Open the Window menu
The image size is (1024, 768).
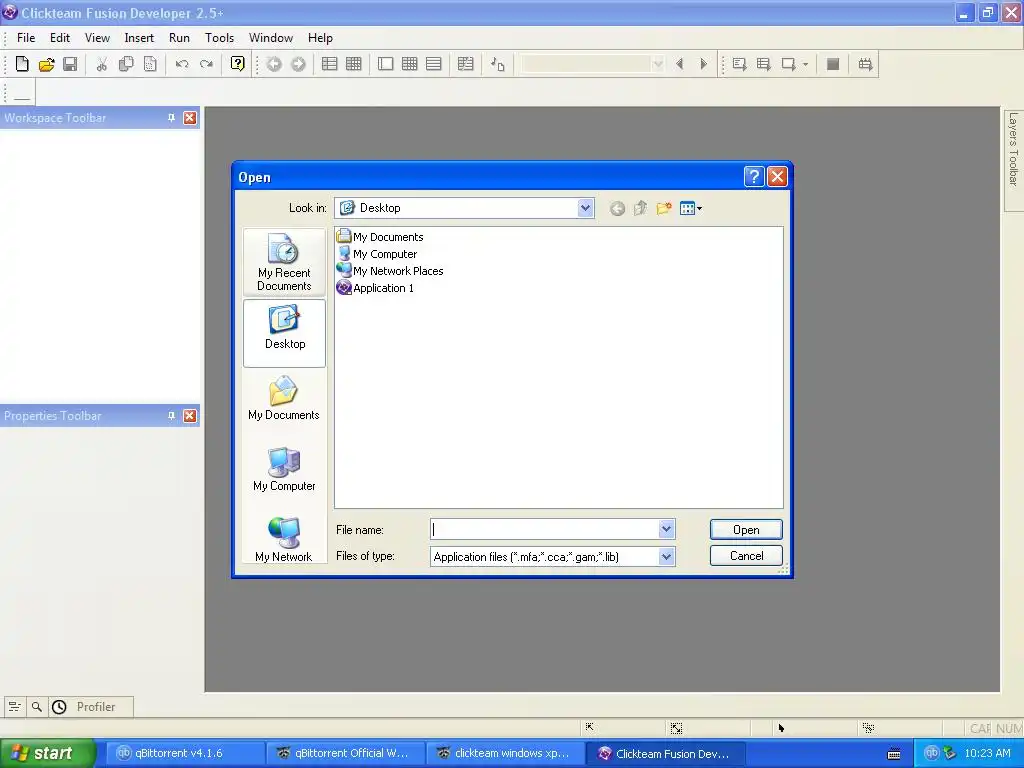pyautogui.click(x=271, y=38)
